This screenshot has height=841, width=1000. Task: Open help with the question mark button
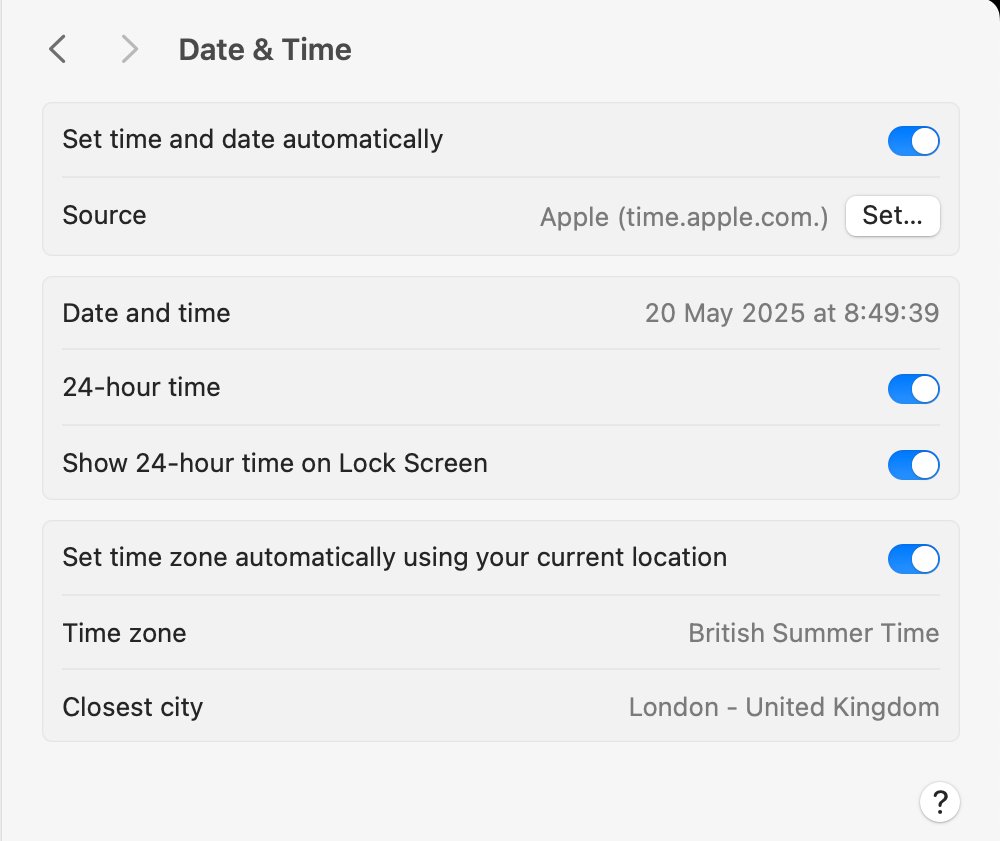coord(939,801)
